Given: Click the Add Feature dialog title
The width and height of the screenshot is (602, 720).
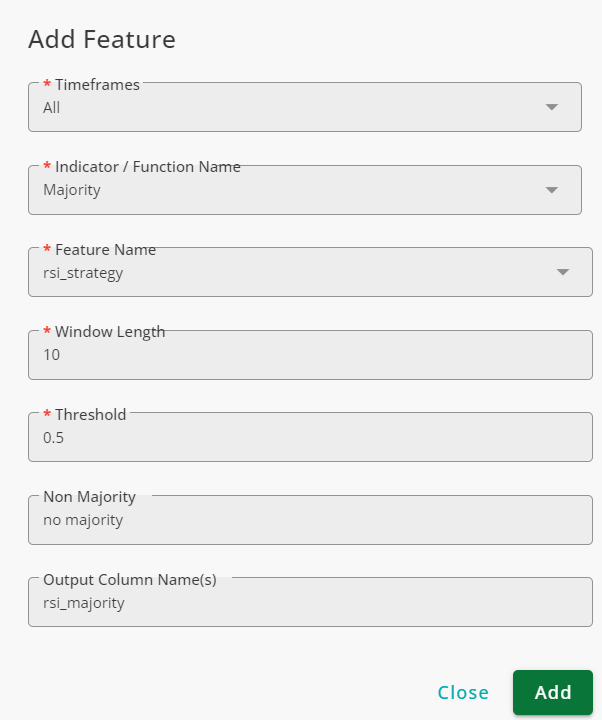Looking at the screenshot, I should 102,39.
